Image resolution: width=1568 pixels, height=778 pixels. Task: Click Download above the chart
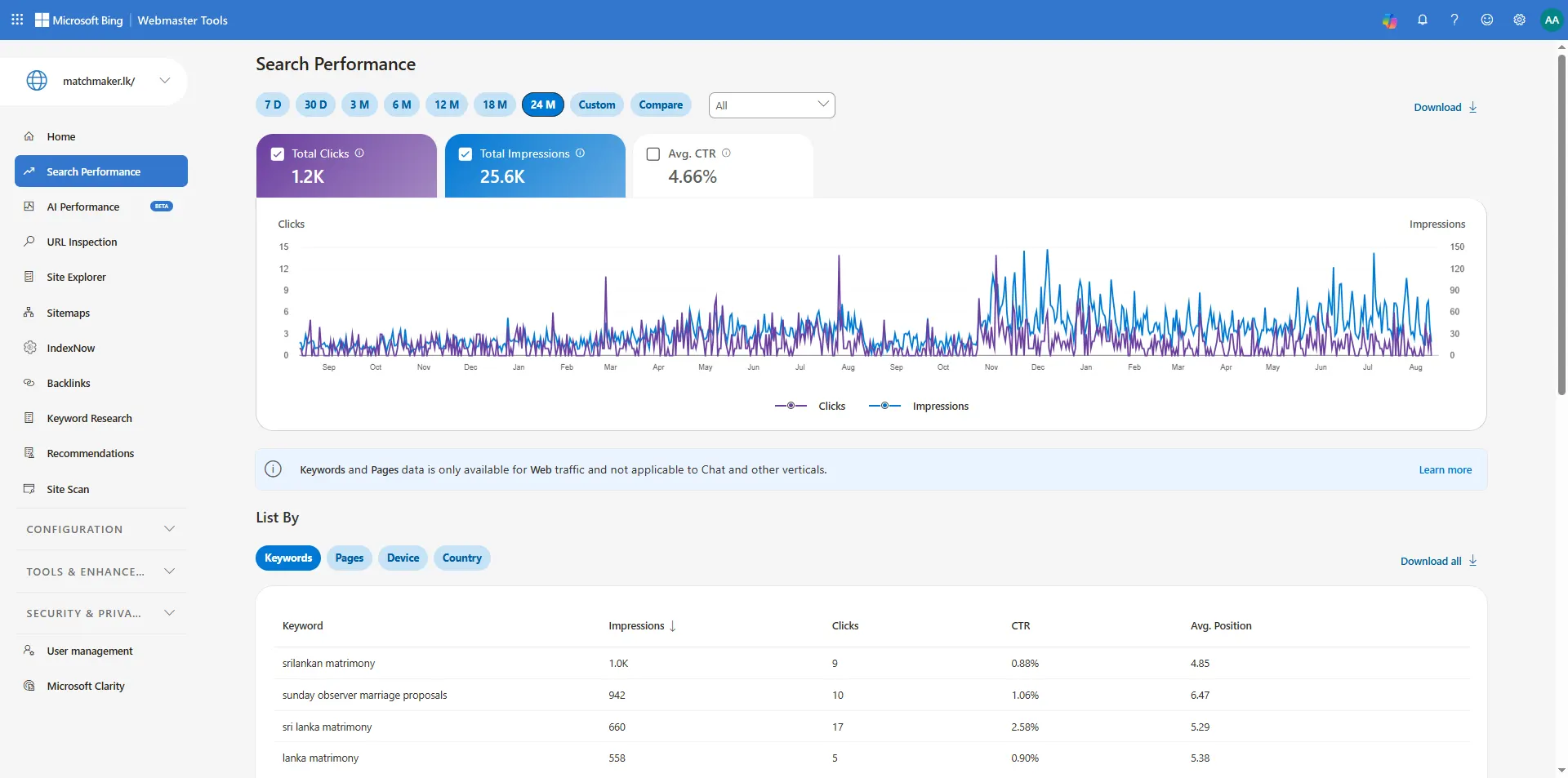pyautogui.click(x=1445, y=107)
